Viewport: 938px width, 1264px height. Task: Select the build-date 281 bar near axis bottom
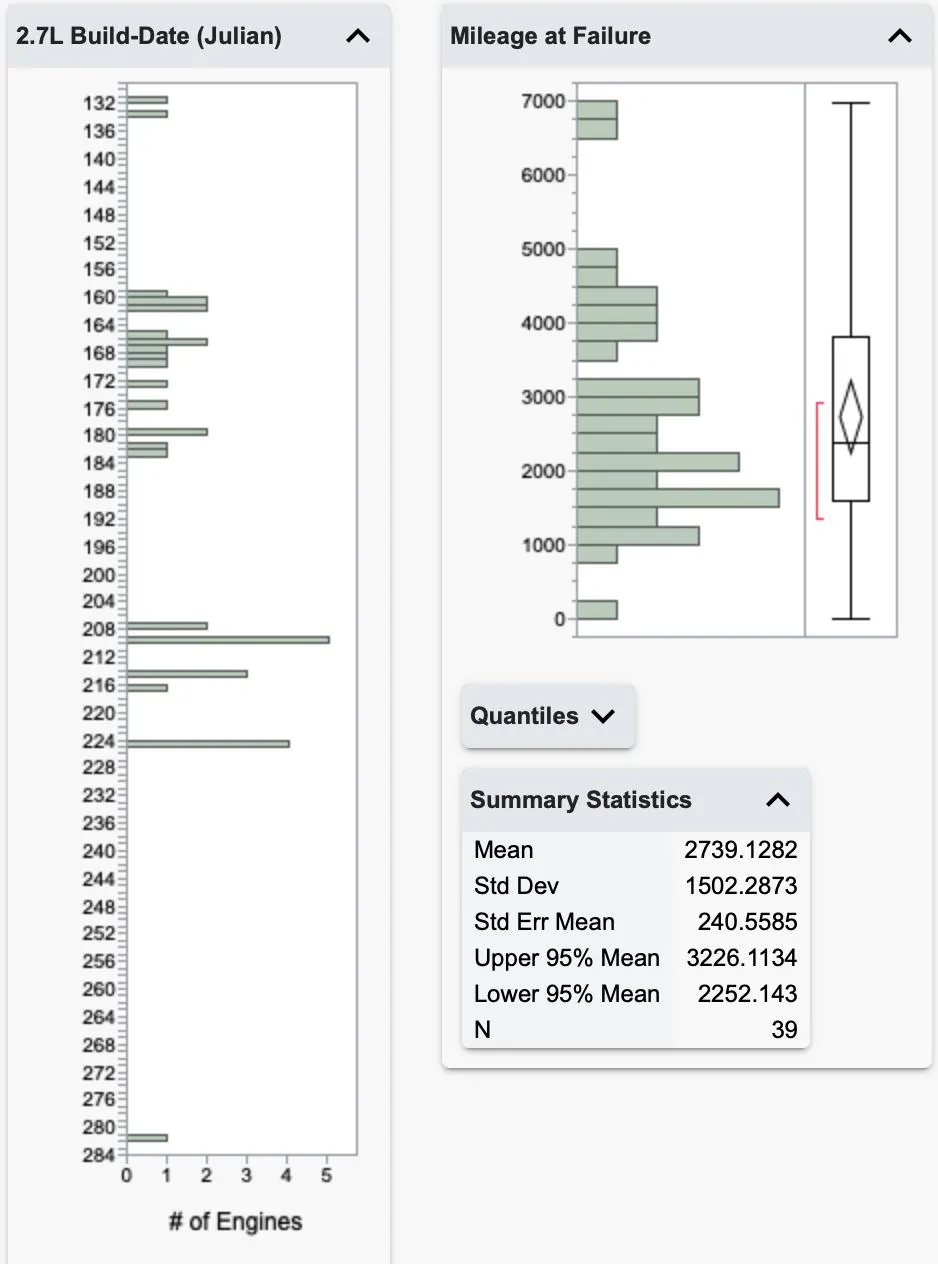pos(146,1137)
